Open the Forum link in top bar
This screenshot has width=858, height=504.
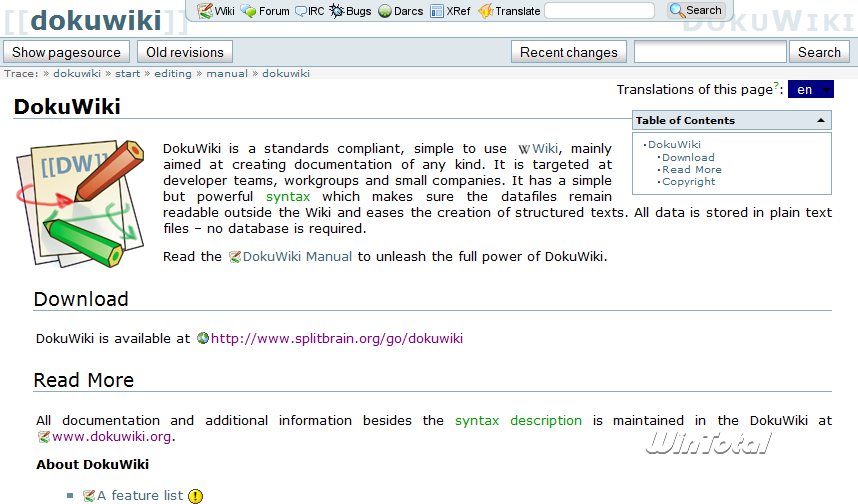[265, 11]
